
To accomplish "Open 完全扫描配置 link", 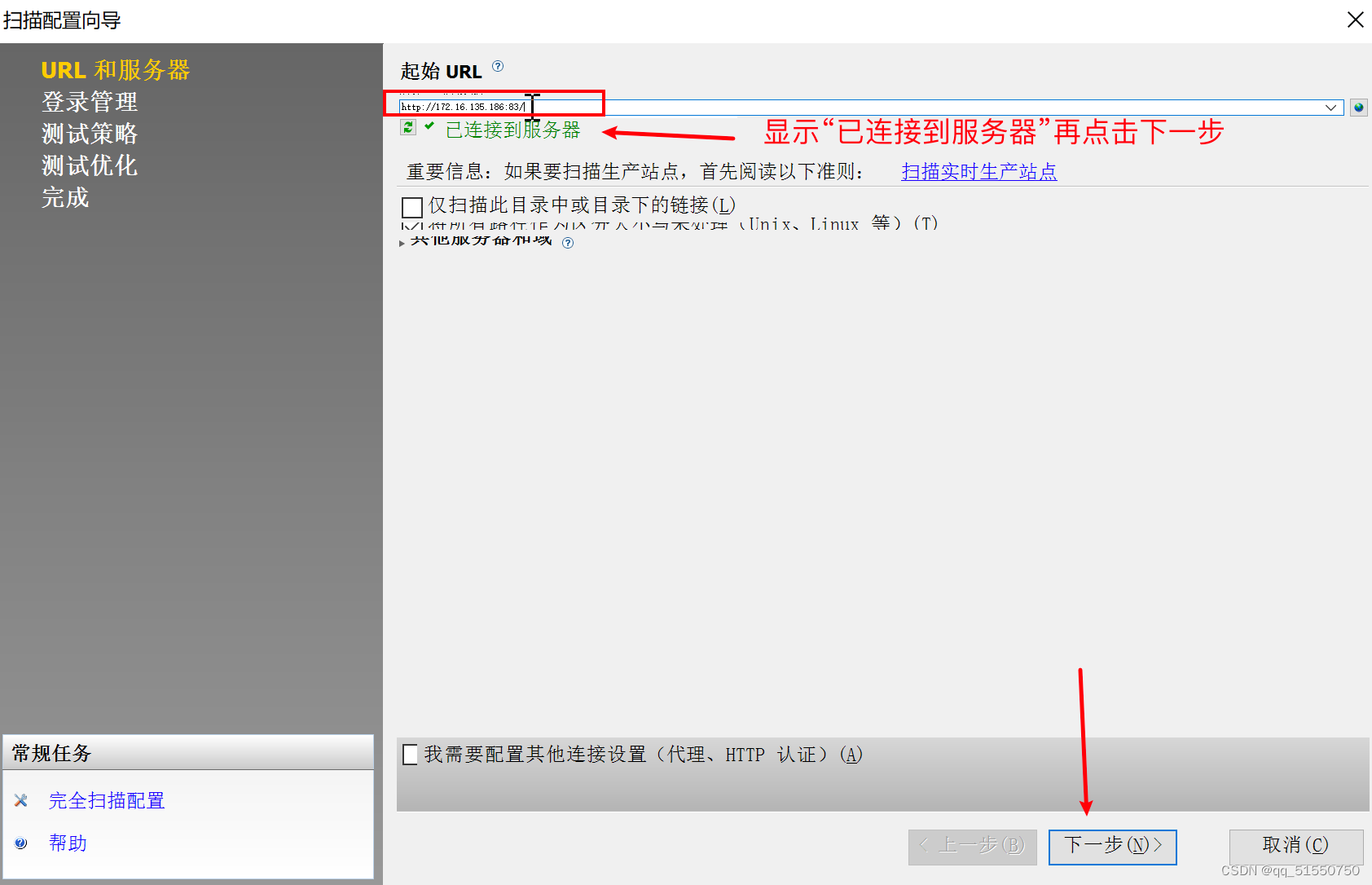I will click(107, 800).
